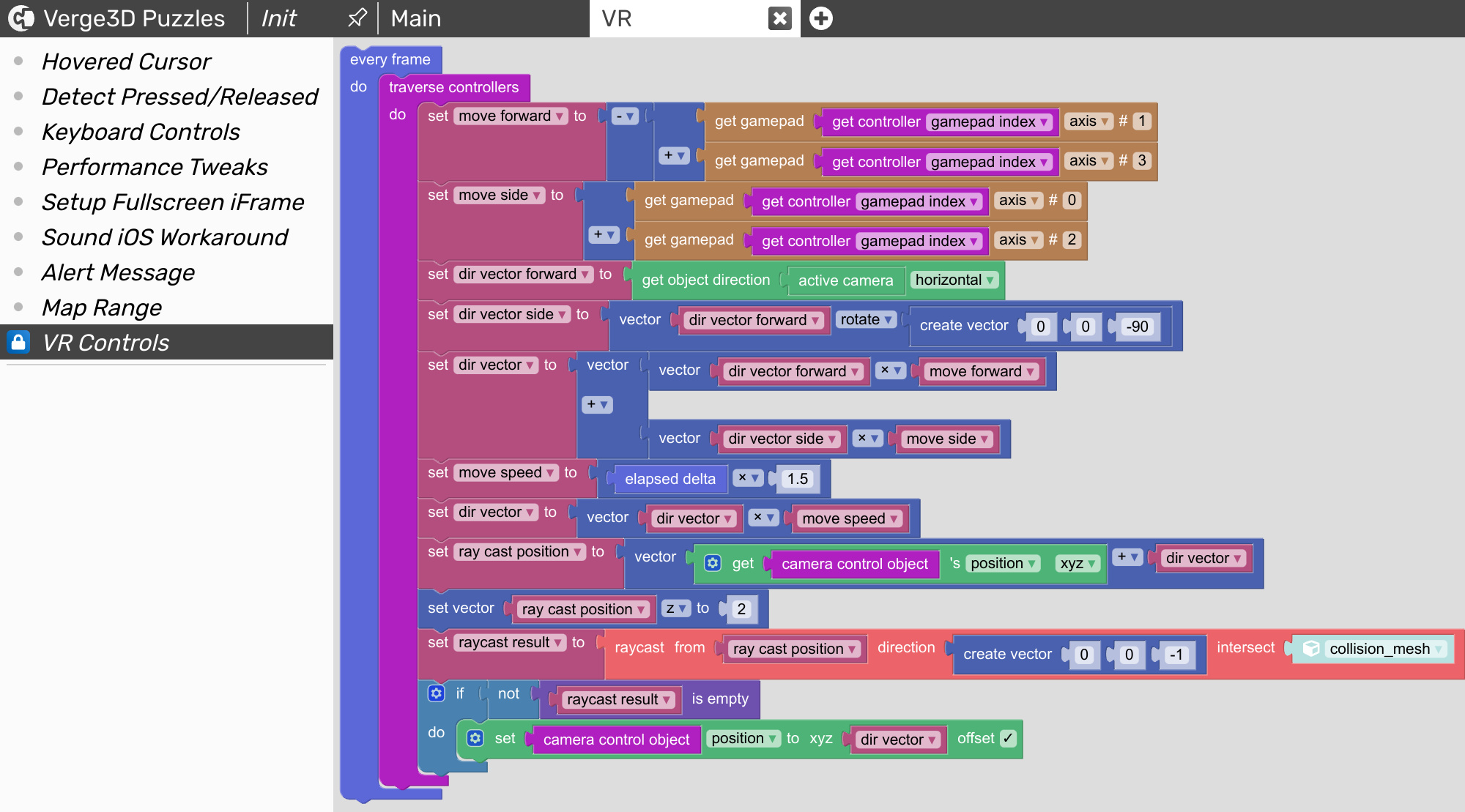Viewport: 1465px width, 812px height.
Task: Select the 'is empty' condition block
Action: click(x=720, y=699)
